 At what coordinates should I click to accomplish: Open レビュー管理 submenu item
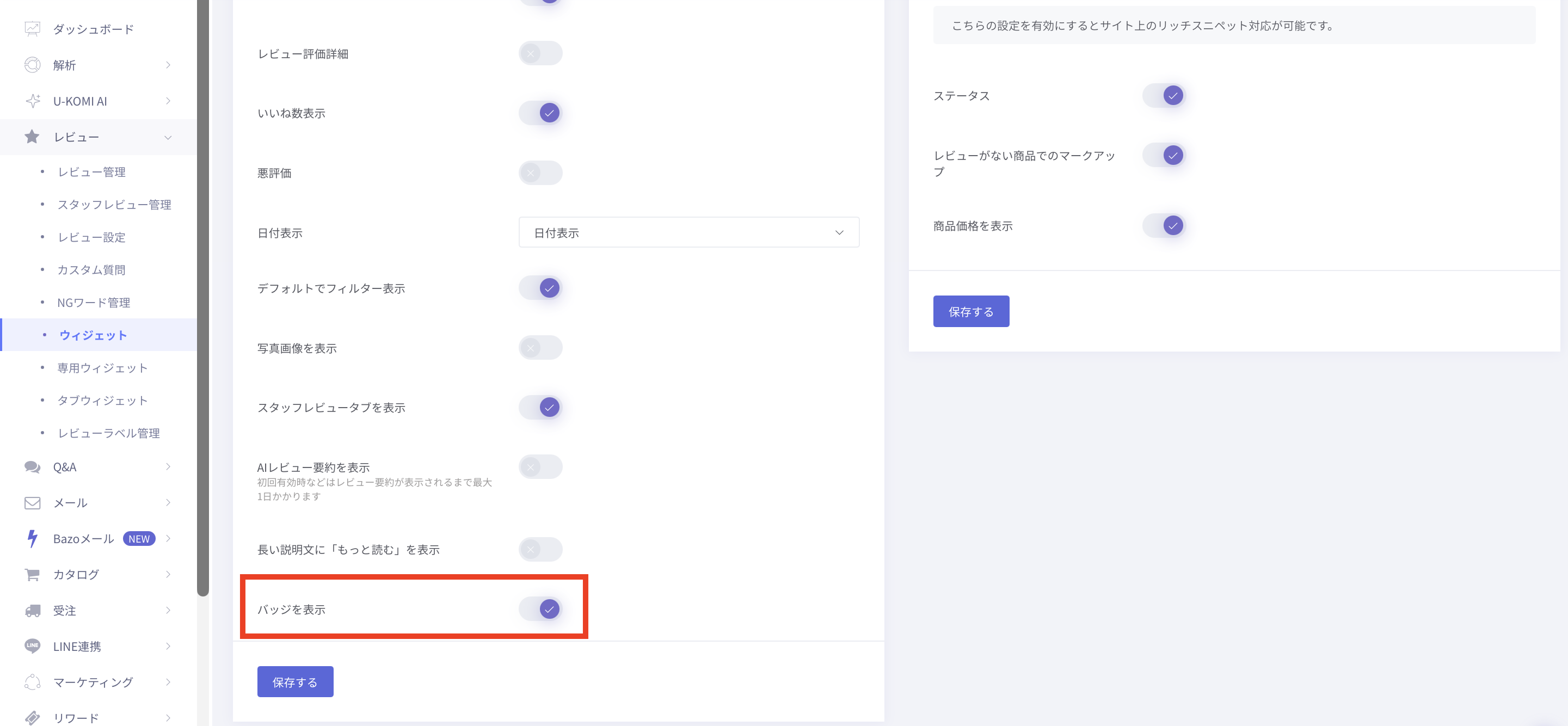click(x=92, y=172)
